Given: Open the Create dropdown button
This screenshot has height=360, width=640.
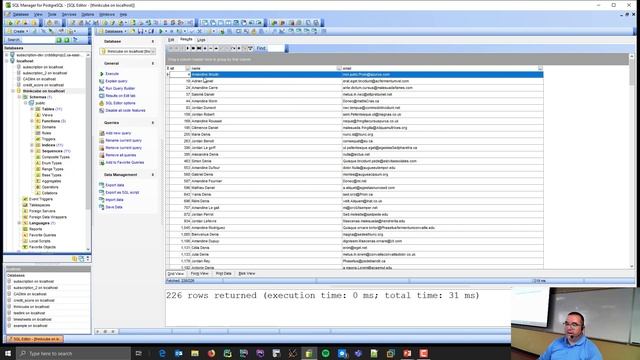Looking at the screenshot, I should pos(18,31).
